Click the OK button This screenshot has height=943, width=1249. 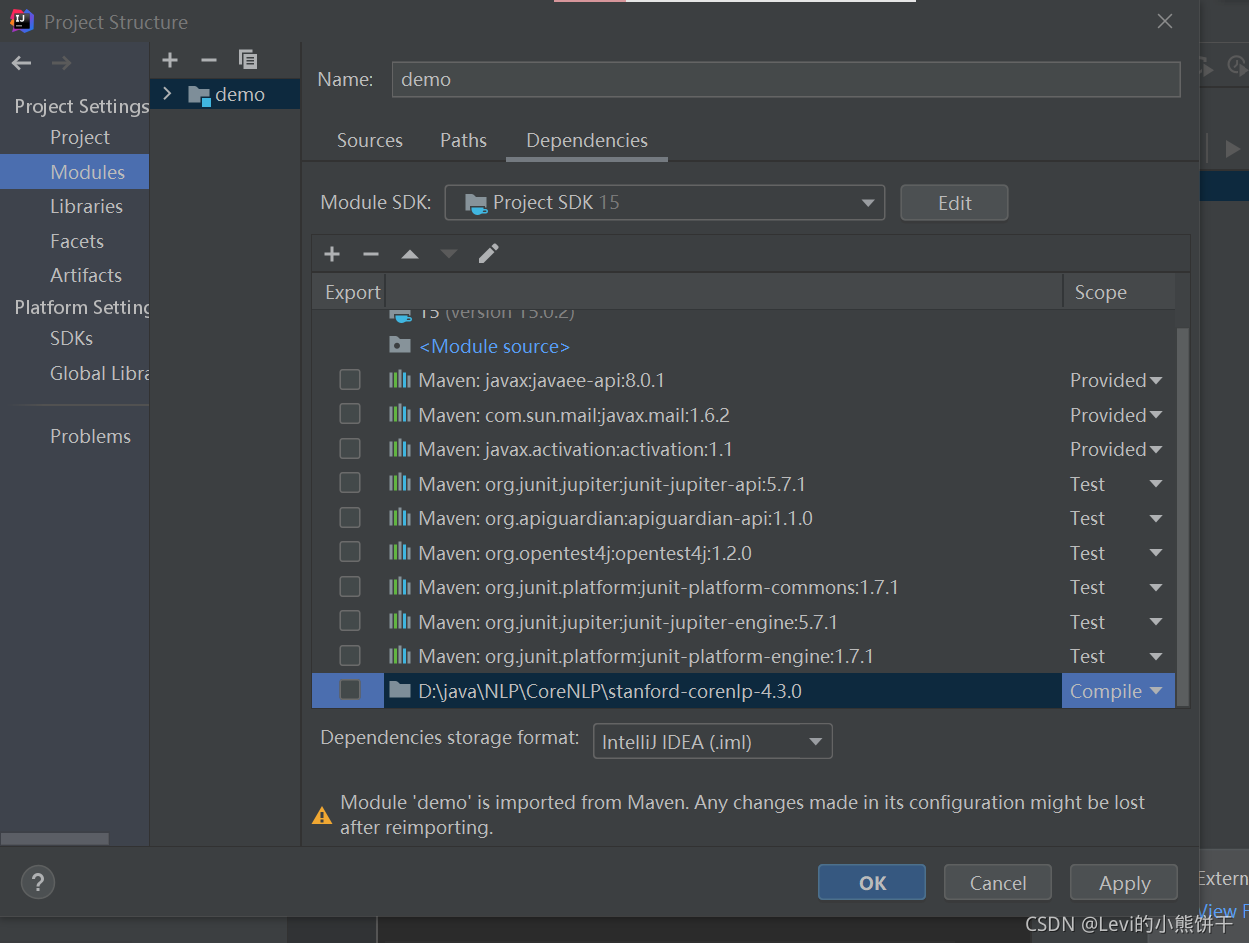(872, 882)
